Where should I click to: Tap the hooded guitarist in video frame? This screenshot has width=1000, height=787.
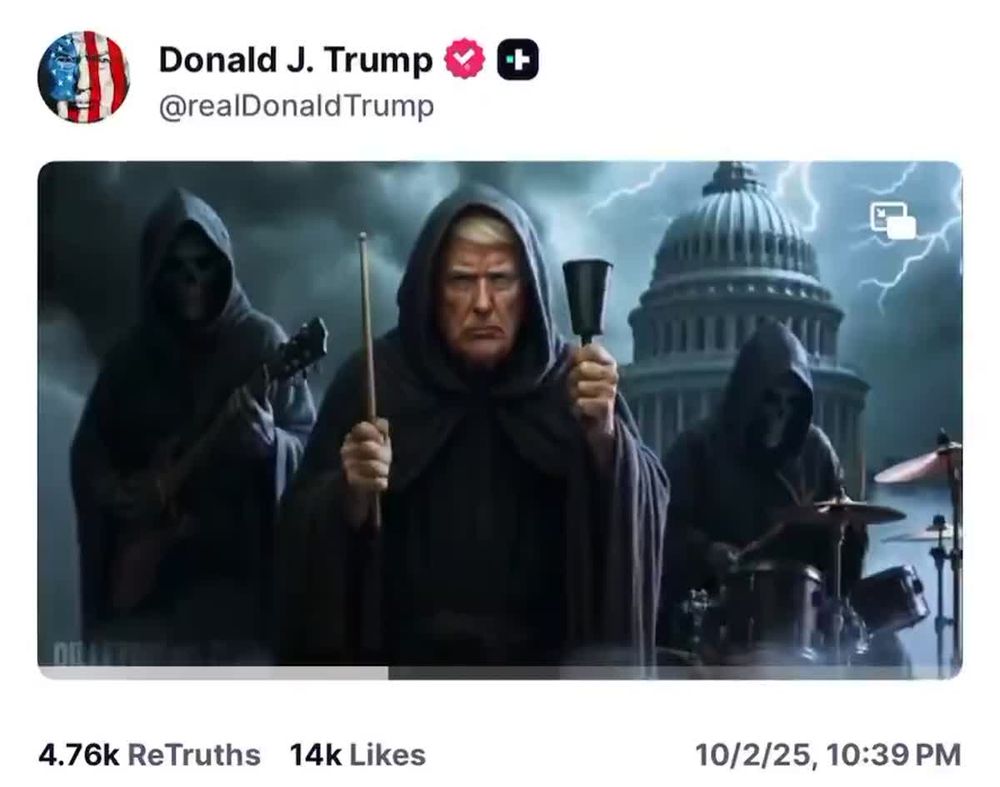pyautogui.click(x=191, y=408)
